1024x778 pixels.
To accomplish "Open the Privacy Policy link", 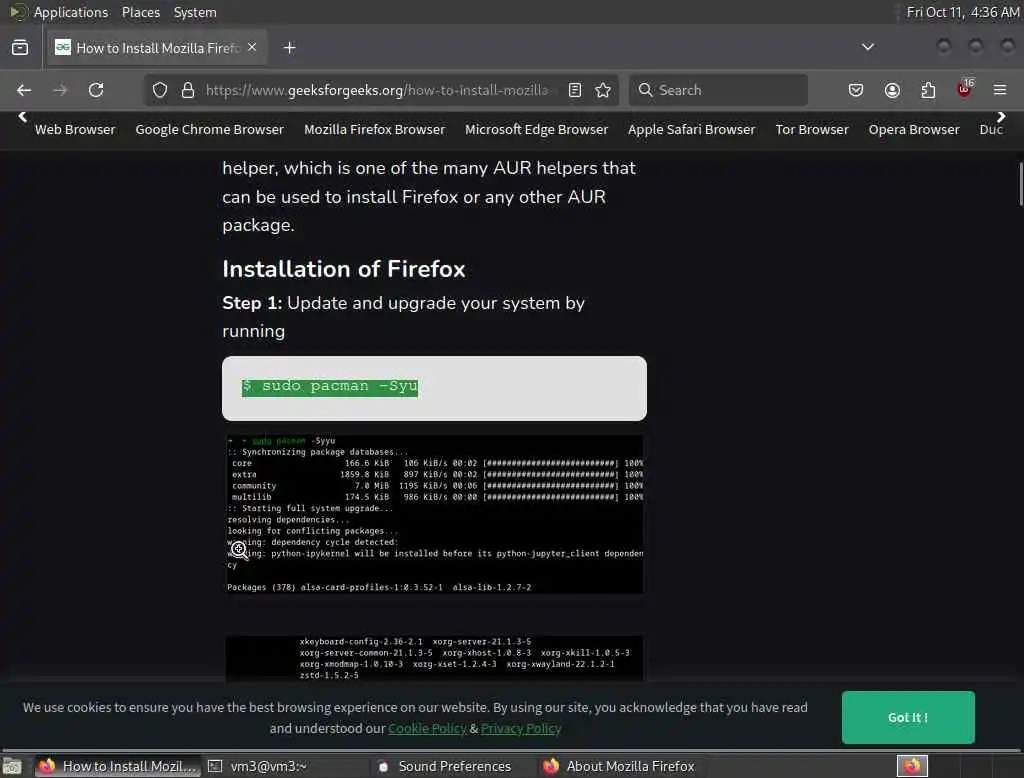I will click(x=521, y=728).
